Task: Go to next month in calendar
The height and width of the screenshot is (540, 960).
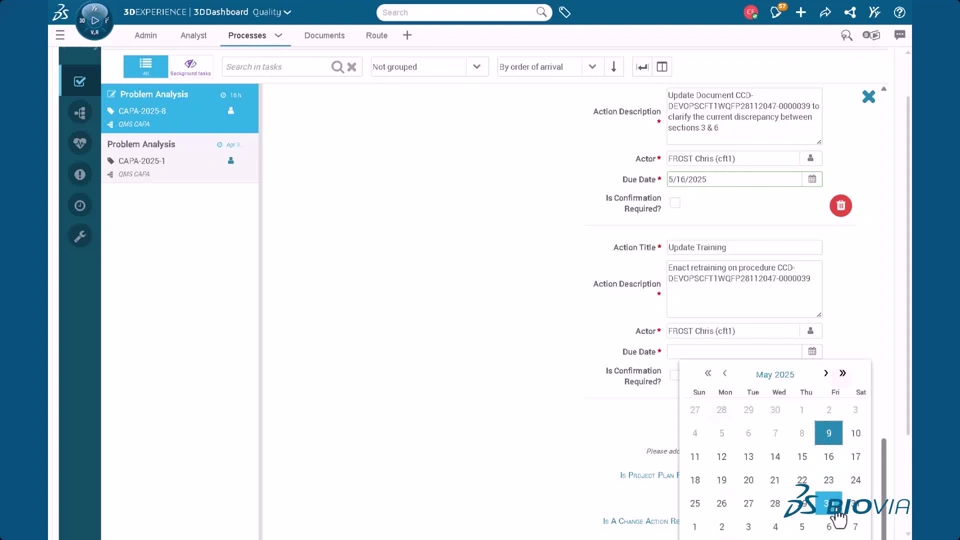Action: click(826, 373)
